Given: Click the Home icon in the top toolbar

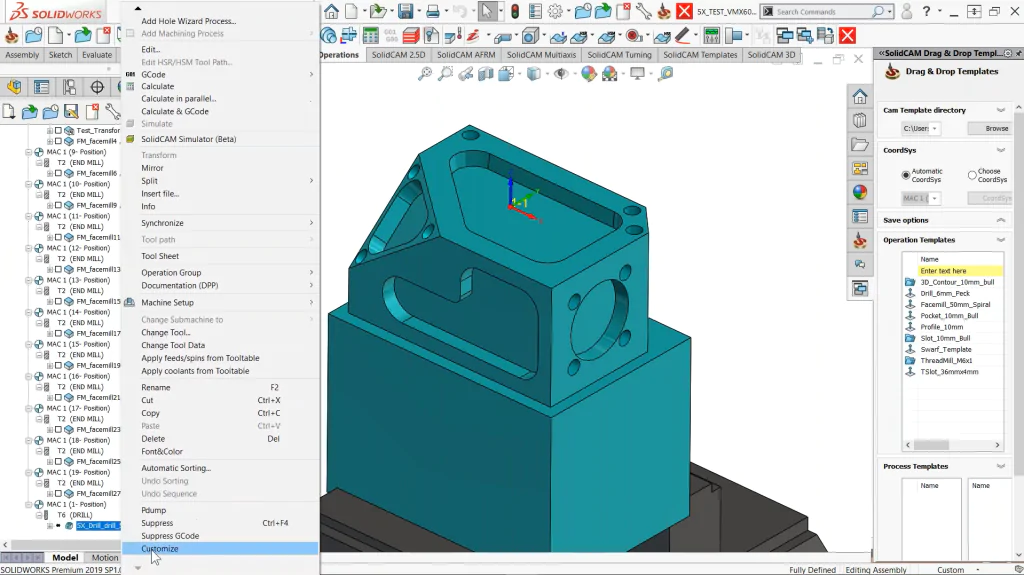Looking at the screenshot, I should pyautogui.click(x=331, y=11).
